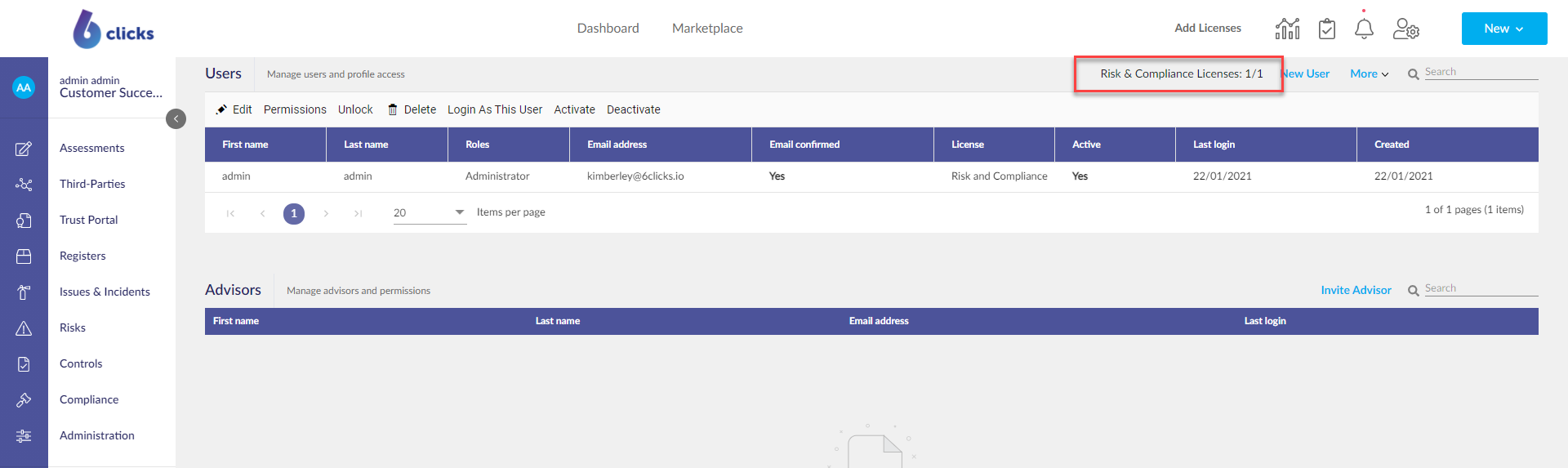Go to previous page of users
1568x468 pixels.
pyautogui.click(x=262, y=213)
